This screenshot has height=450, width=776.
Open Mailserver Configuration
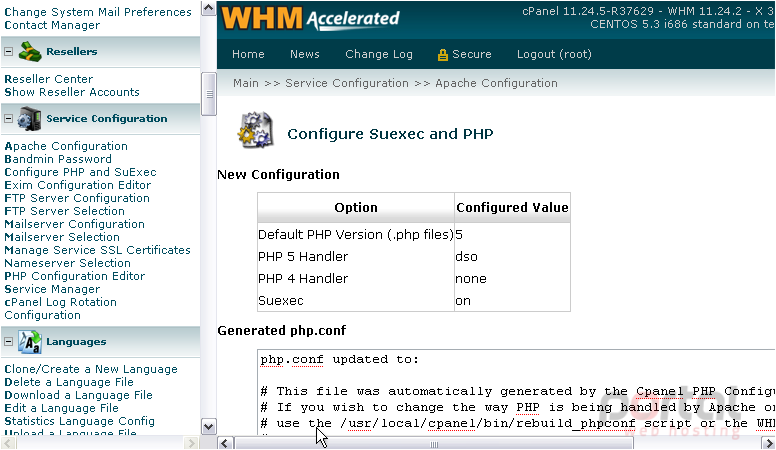tap(75, 224)
